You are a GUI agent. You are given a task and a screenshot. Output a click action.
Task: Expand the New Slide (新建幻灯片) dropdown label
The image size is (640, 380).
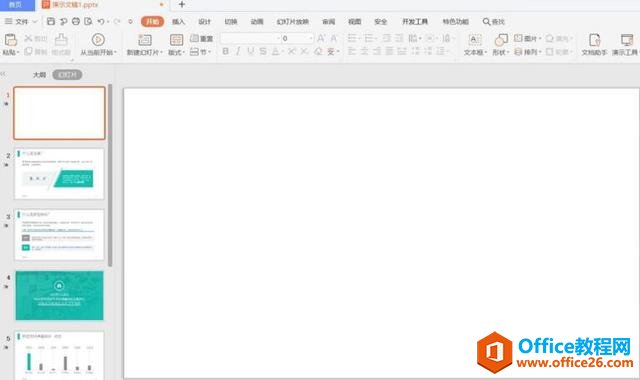[x=144, y=52]
